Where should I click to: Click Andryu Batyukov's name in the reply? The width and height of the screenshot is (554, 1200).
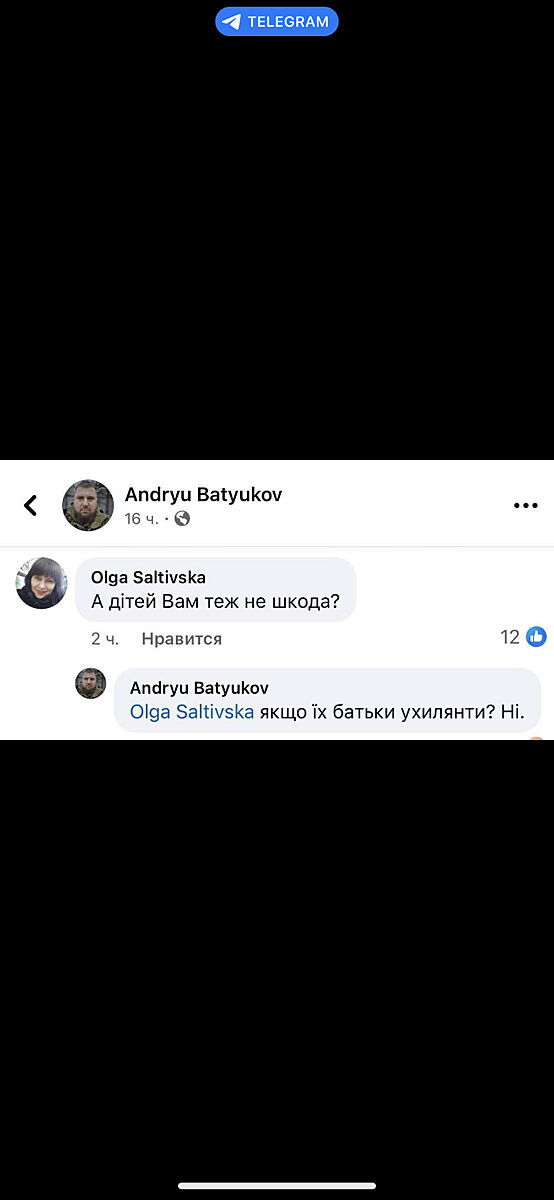[x=199, y=688]
